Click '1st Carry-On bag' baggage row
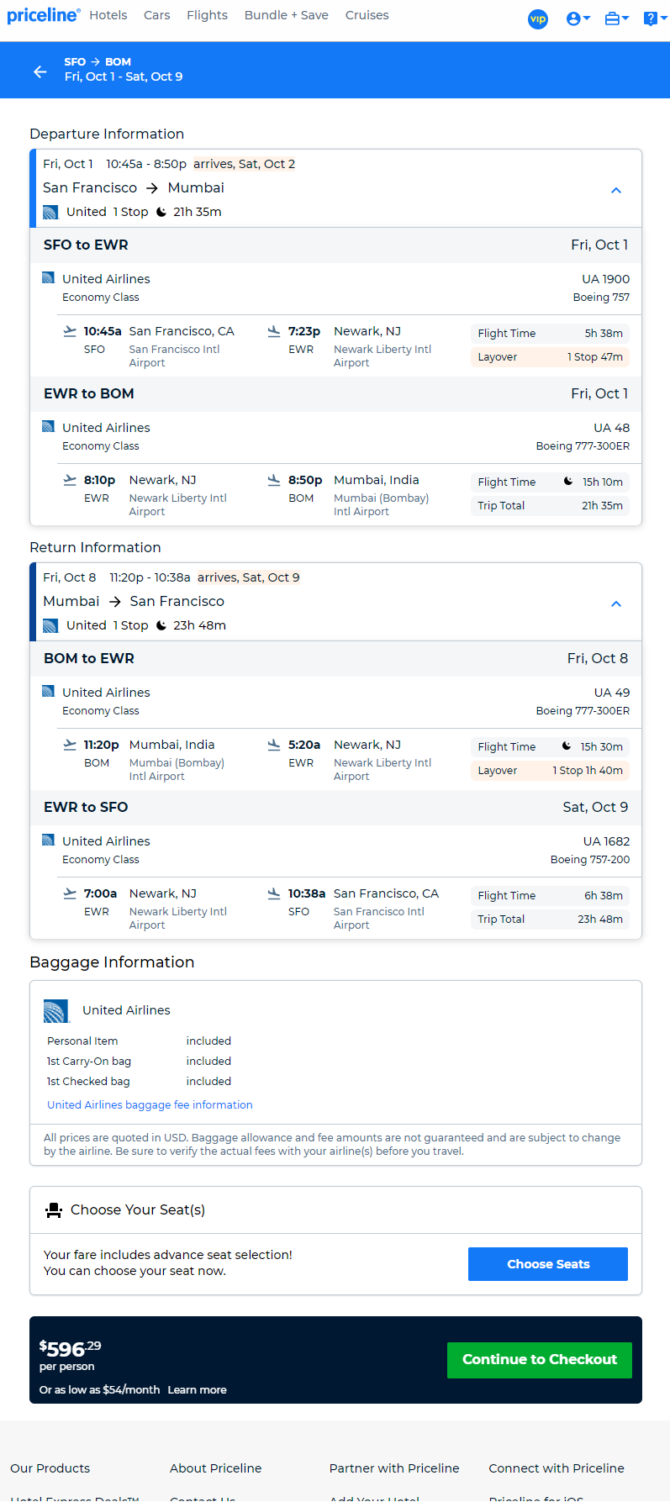This screenshot has width=670, height=1502. [139, 1062]
